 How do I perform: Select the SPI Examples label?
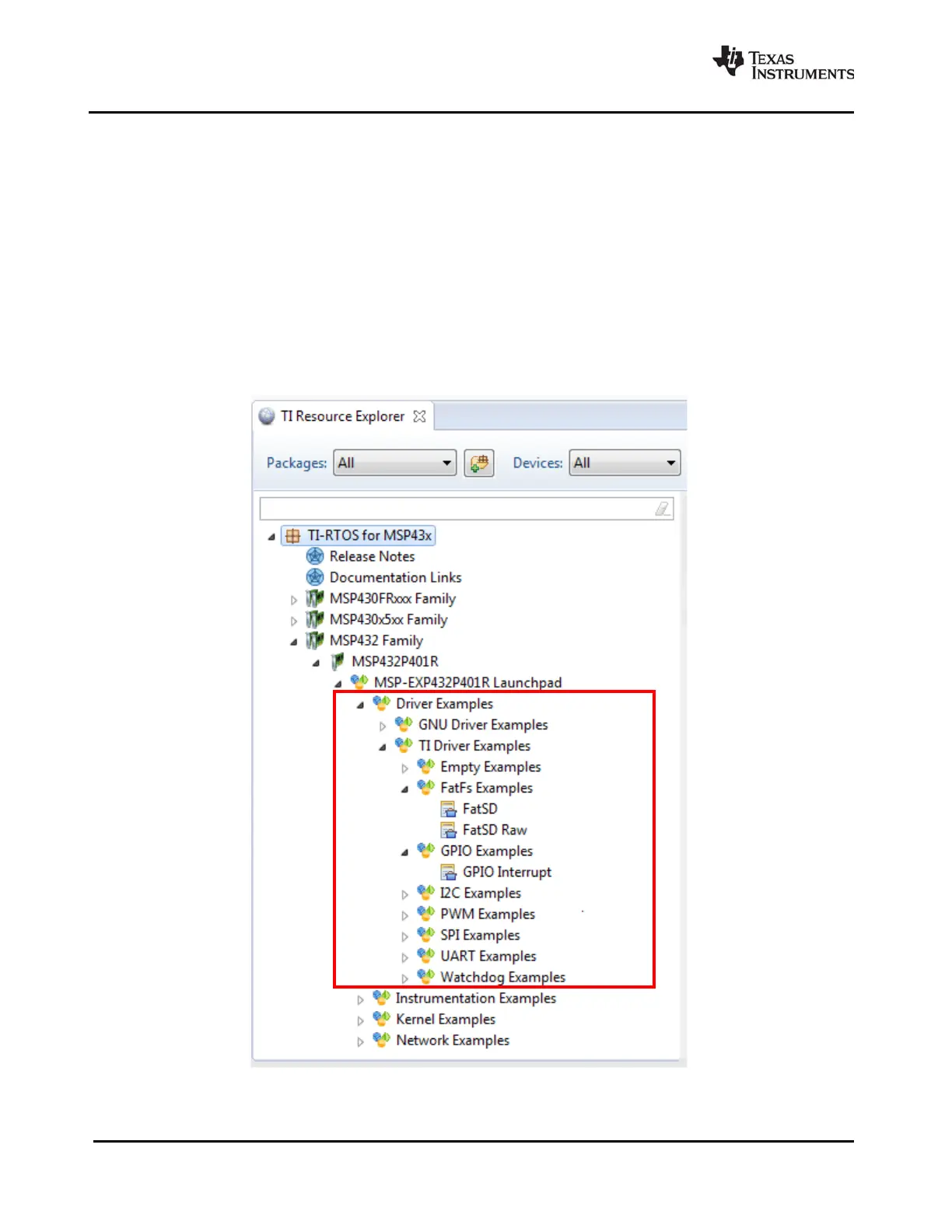click(480, 935)
